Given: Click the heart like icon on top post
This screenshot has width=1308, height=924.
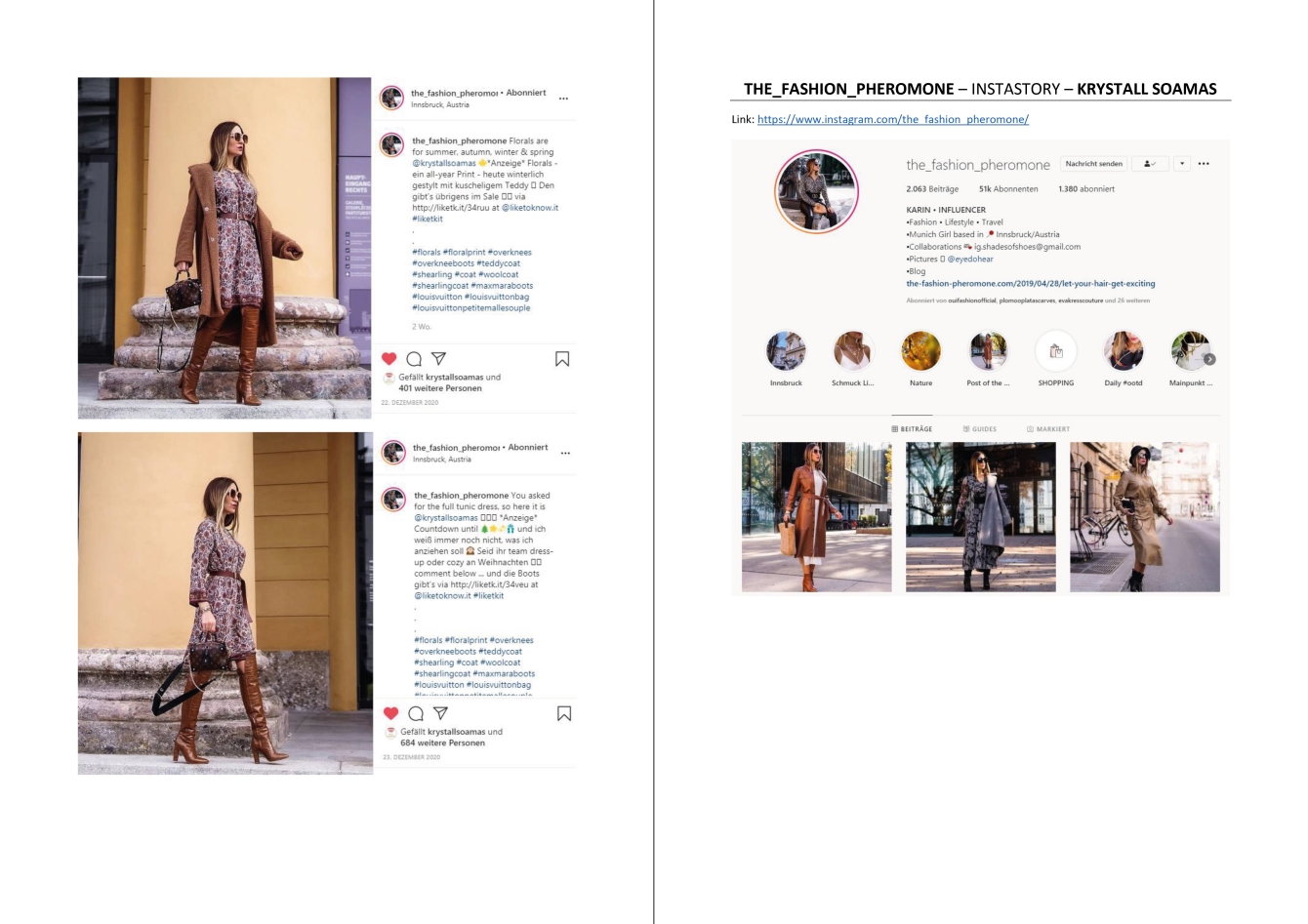Looking at the screenshot, I should point(389,359).
